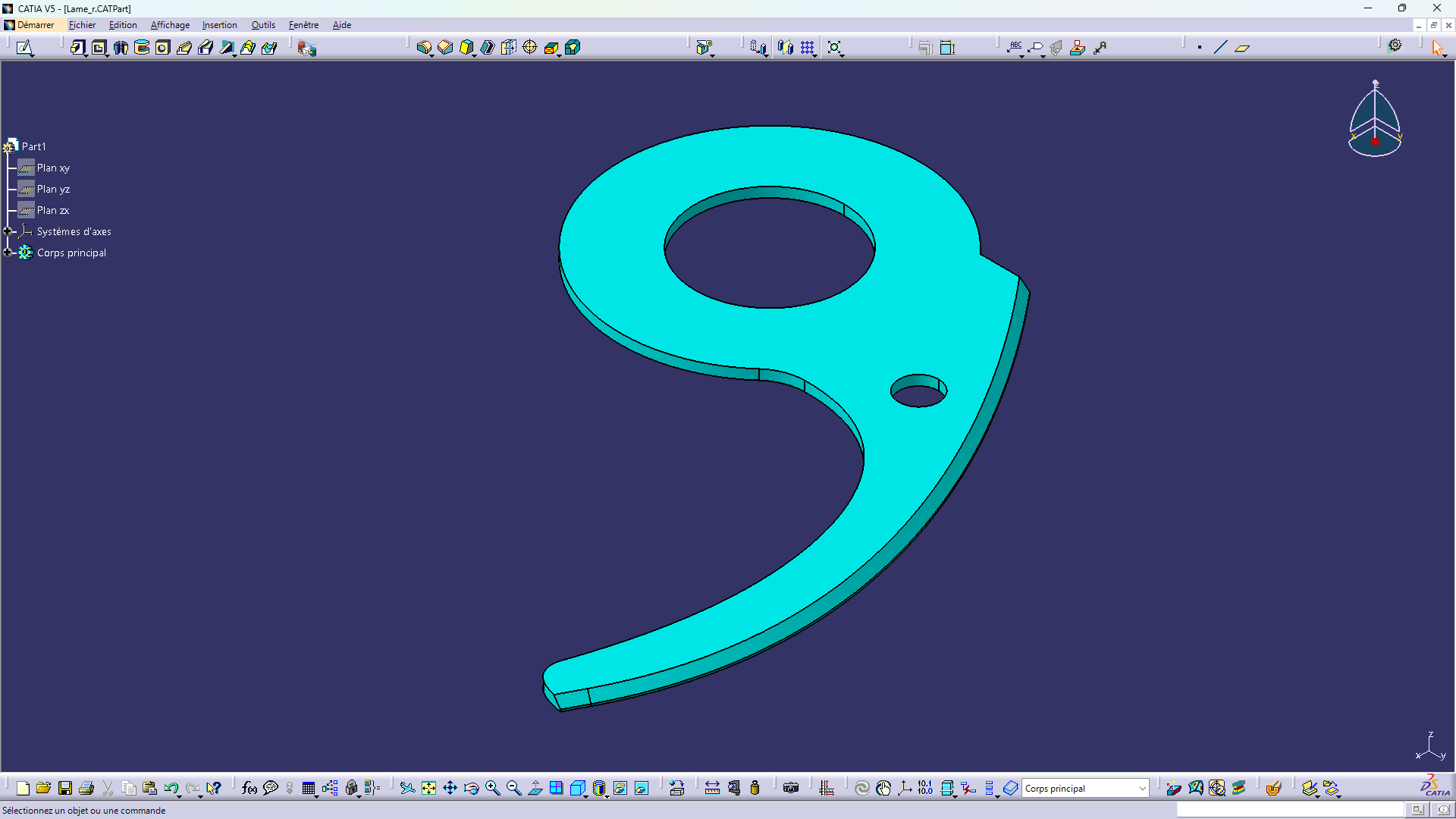The width and height of the screenshot is (1456, 819).
Task: Click the Thread/Tap target icon
Action: tap(530, 48)
